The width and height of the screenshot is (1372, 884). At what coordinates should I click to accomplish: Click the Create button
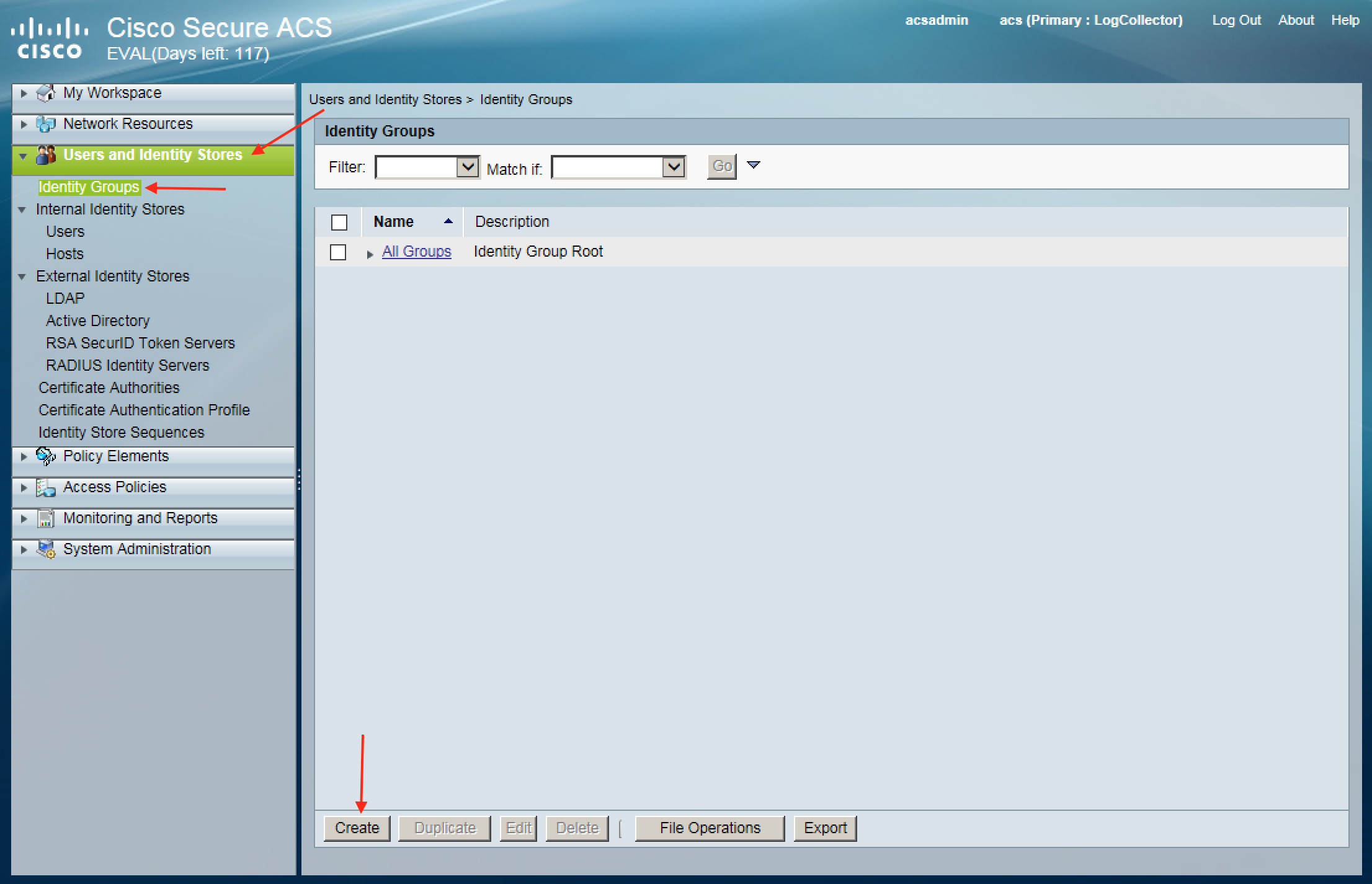(x=357, y=828)
